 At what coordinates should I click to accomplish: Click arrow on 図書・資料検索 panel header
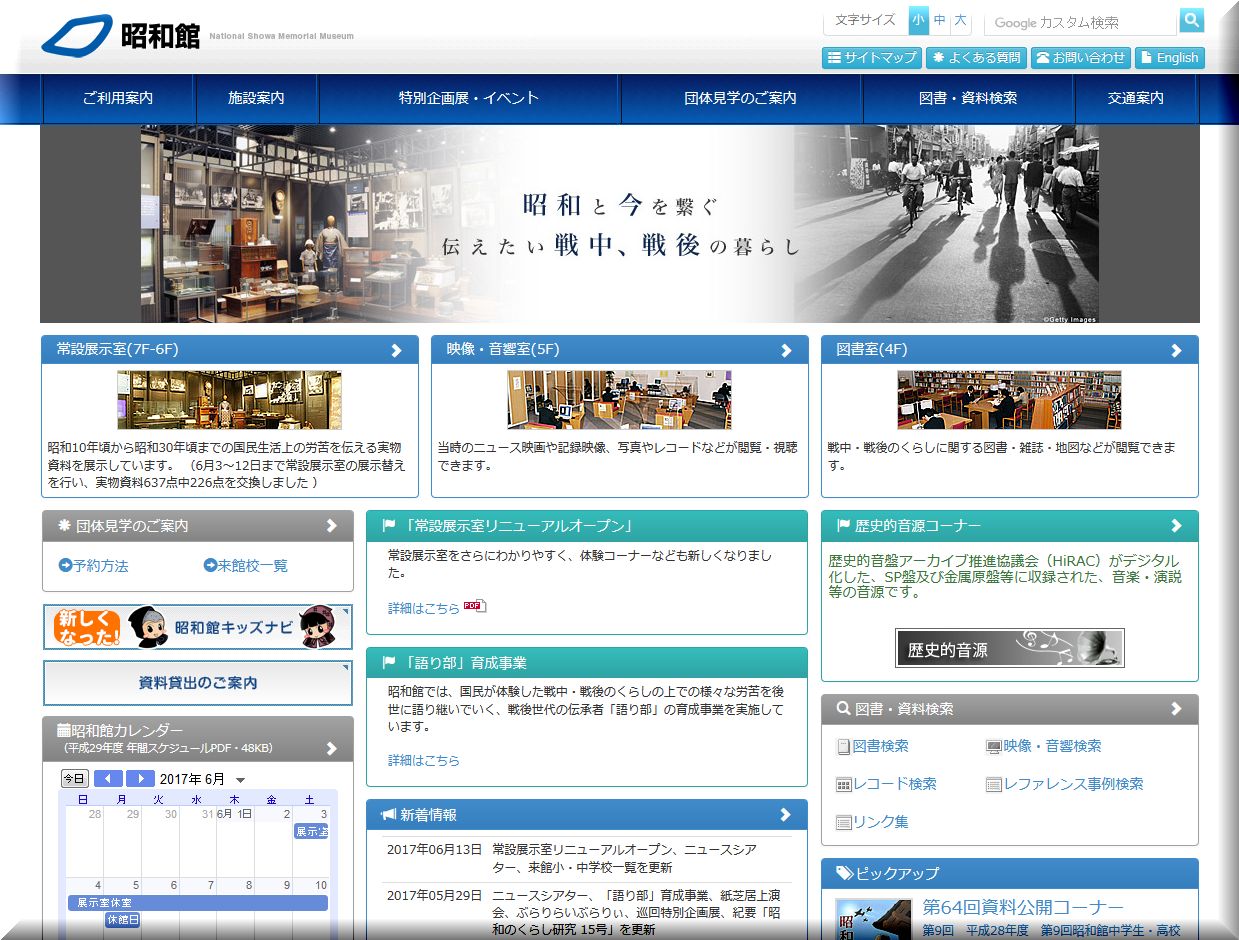(x=1176, y=709)
